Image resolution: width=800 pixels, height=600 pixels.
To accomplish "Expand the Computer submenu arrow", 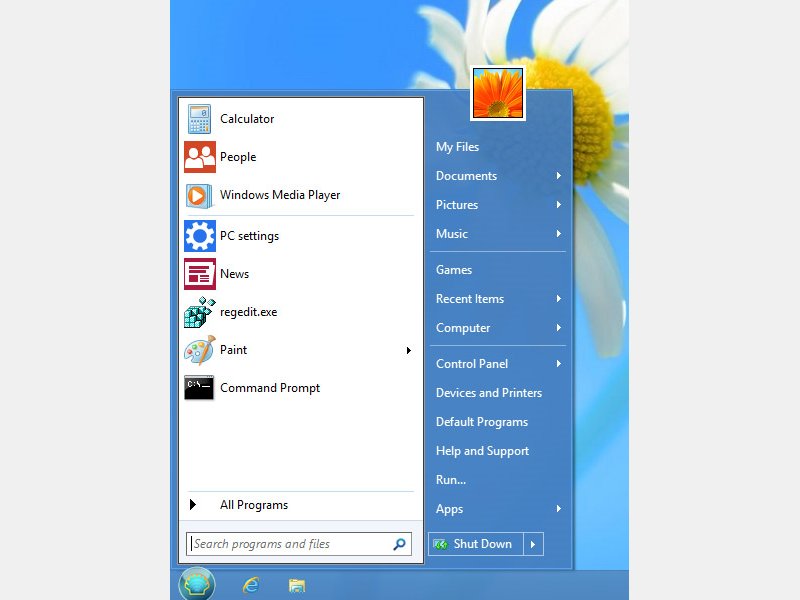I will coord(559,328).
